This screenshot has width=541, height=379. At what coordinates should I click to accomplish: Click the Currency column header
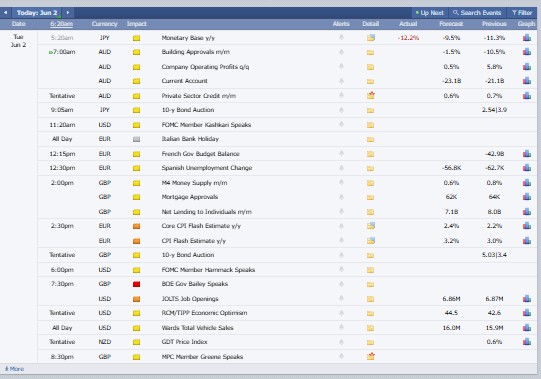pos(105,24)
